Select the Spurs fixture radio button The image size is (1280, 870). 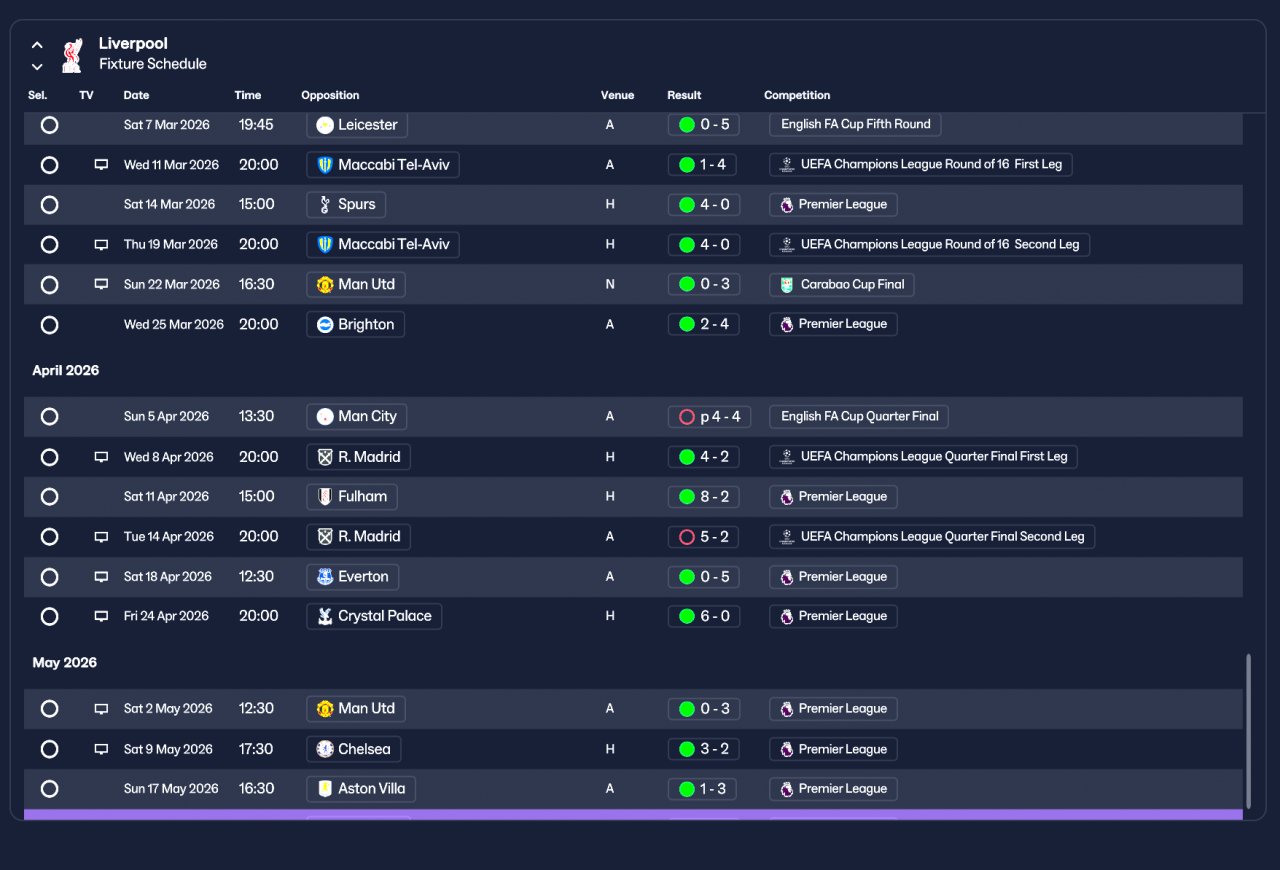coord(49,205)
